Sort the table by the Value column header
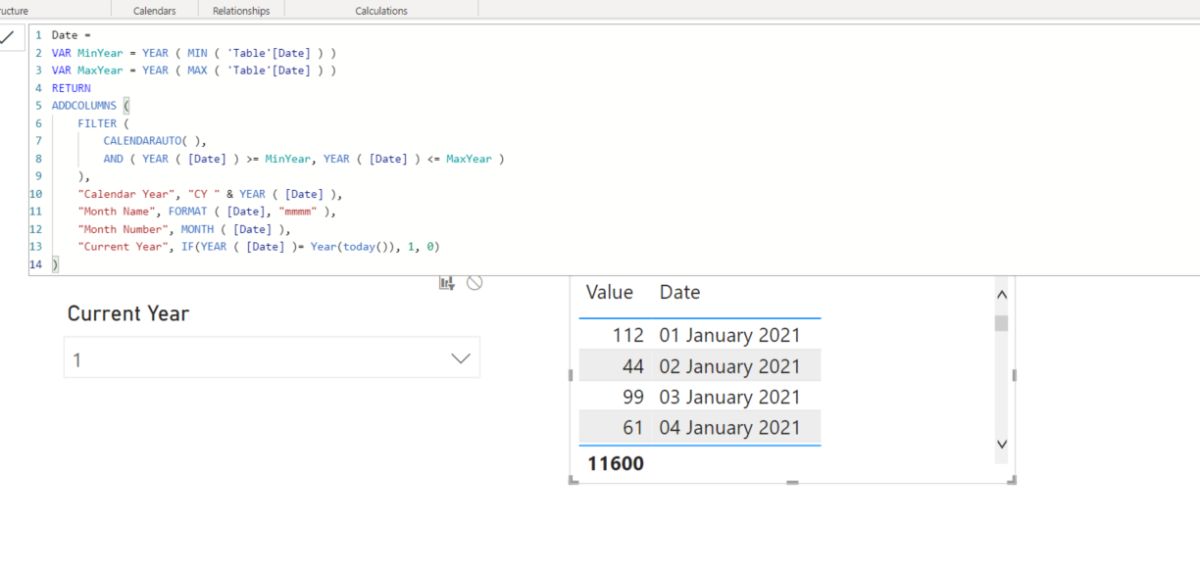 [609, 292]
